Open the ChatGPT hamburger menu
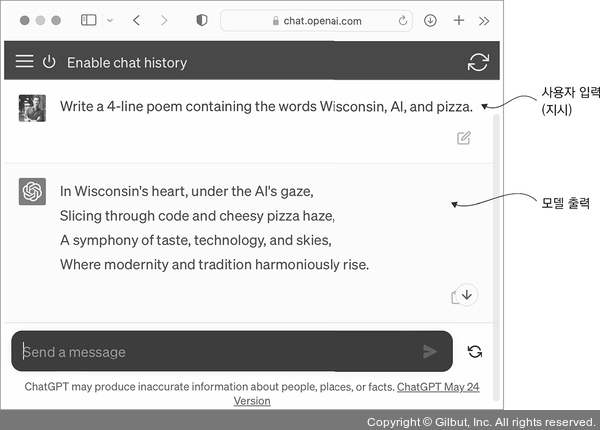This screenshot has height=430, width=600. point(25,62)
